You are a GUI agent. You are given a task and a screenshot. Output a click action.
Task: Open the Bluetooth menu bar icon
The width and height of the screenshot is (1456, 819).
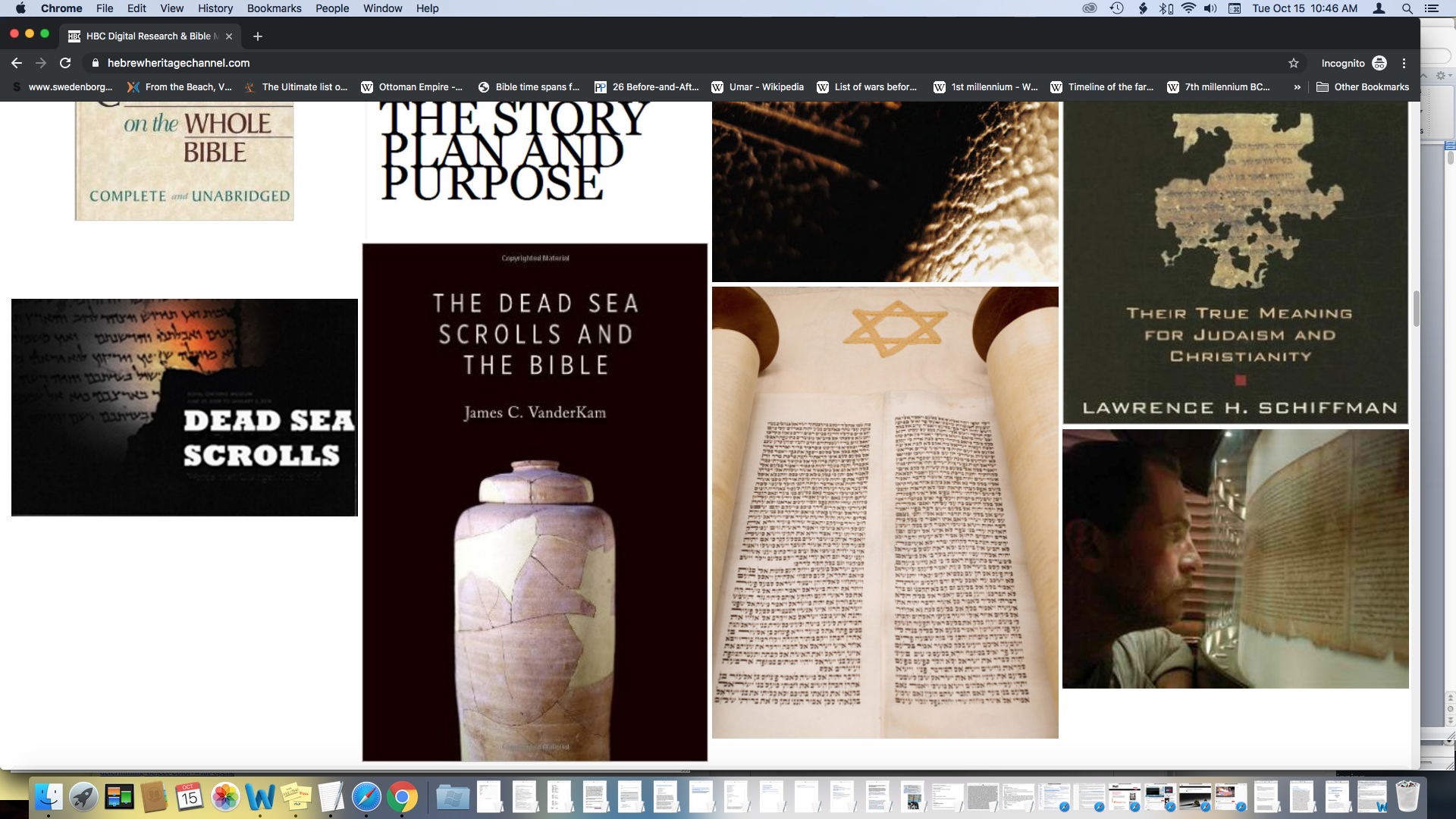(1166, 8)
